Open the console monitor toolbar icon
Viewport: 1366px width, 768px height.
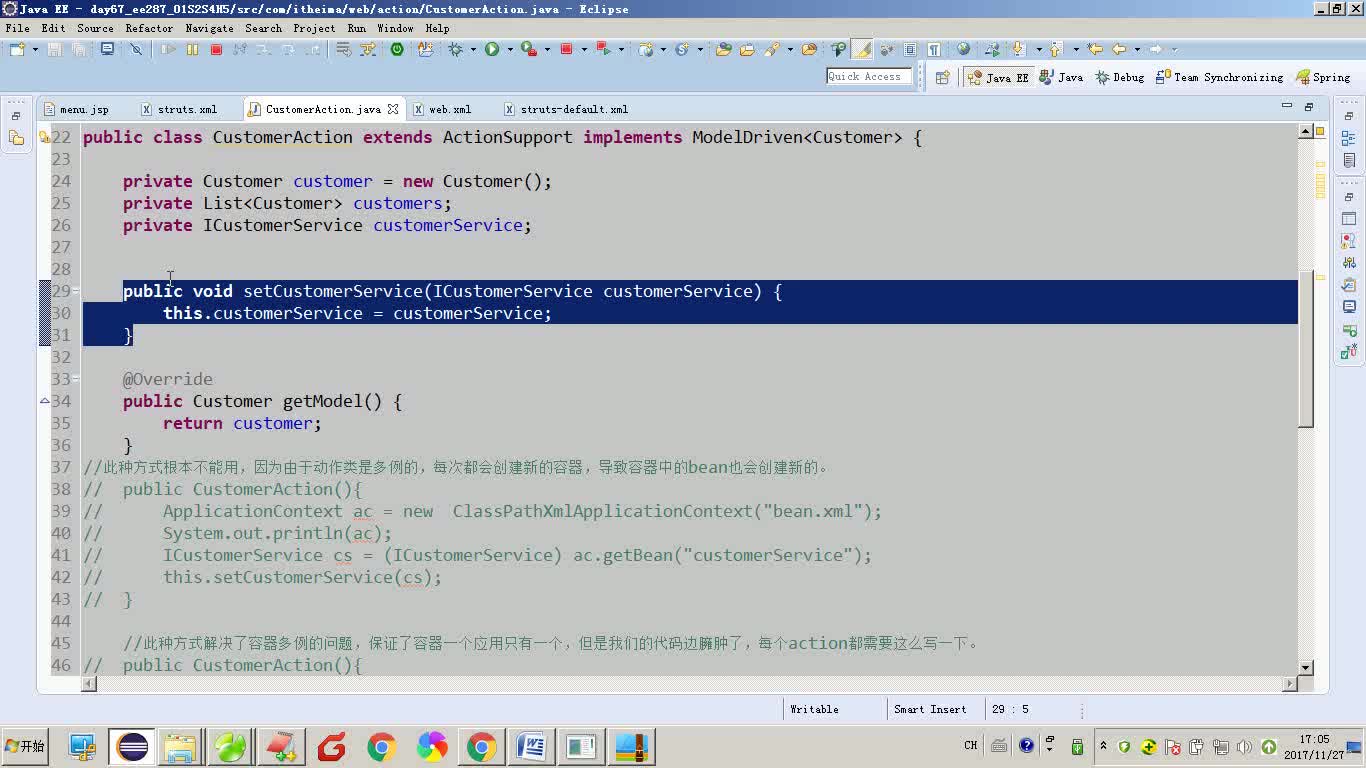tap(107, 49)
